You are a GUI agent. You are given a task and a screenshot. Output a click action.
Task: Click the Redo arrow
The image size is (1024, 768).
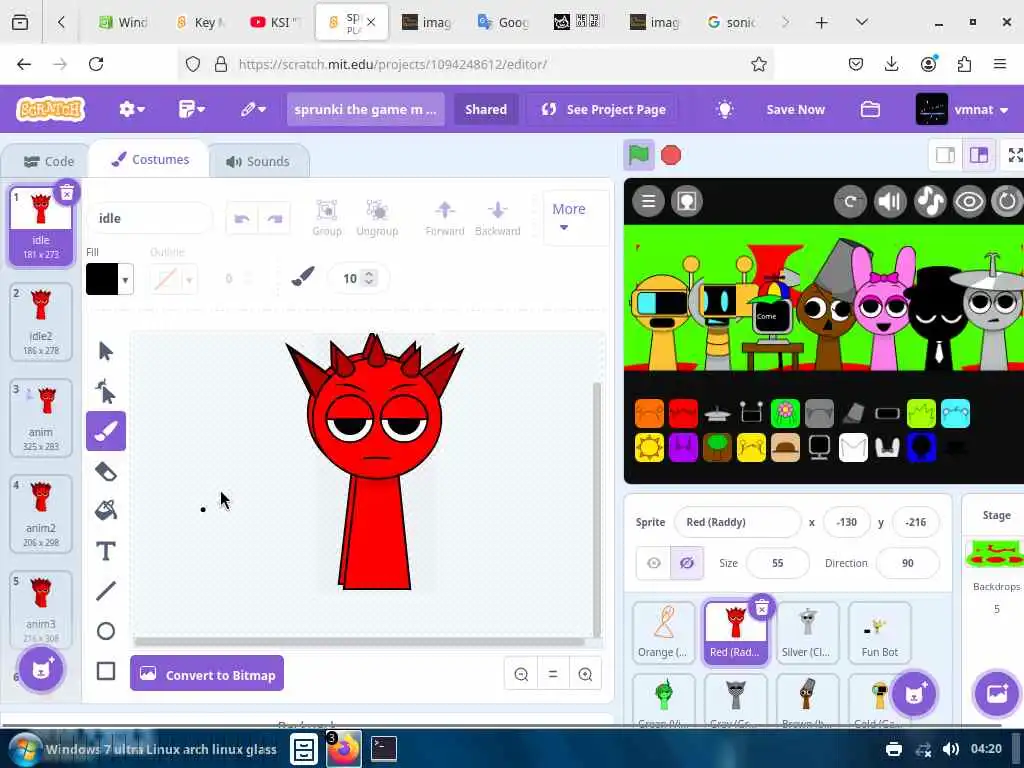[274, 219]
